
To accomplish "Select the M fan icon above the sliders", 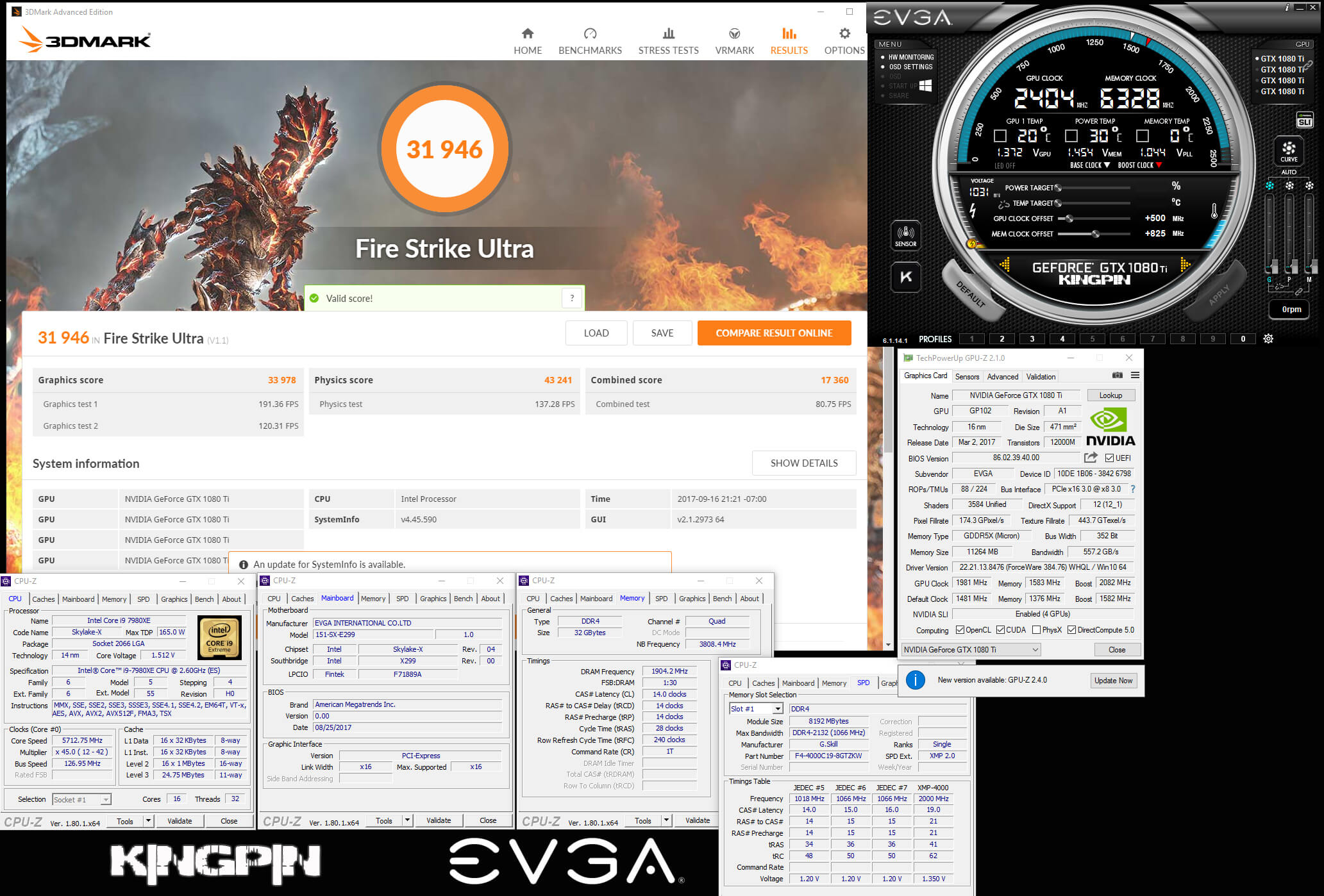I will point(1309,186).
